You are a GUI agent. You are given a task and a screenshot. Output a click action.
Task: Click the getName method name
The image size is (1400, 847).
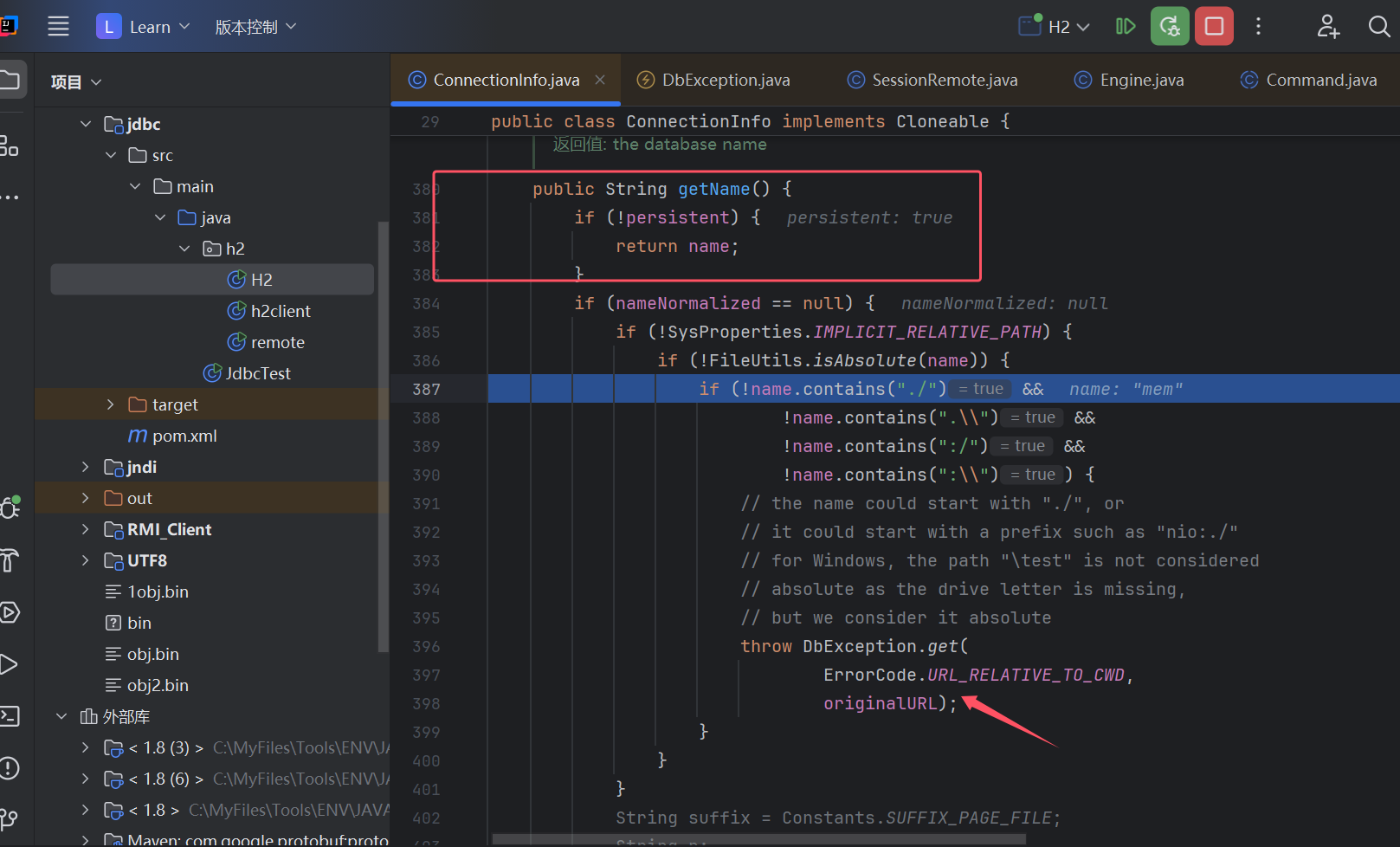point(713,189)
